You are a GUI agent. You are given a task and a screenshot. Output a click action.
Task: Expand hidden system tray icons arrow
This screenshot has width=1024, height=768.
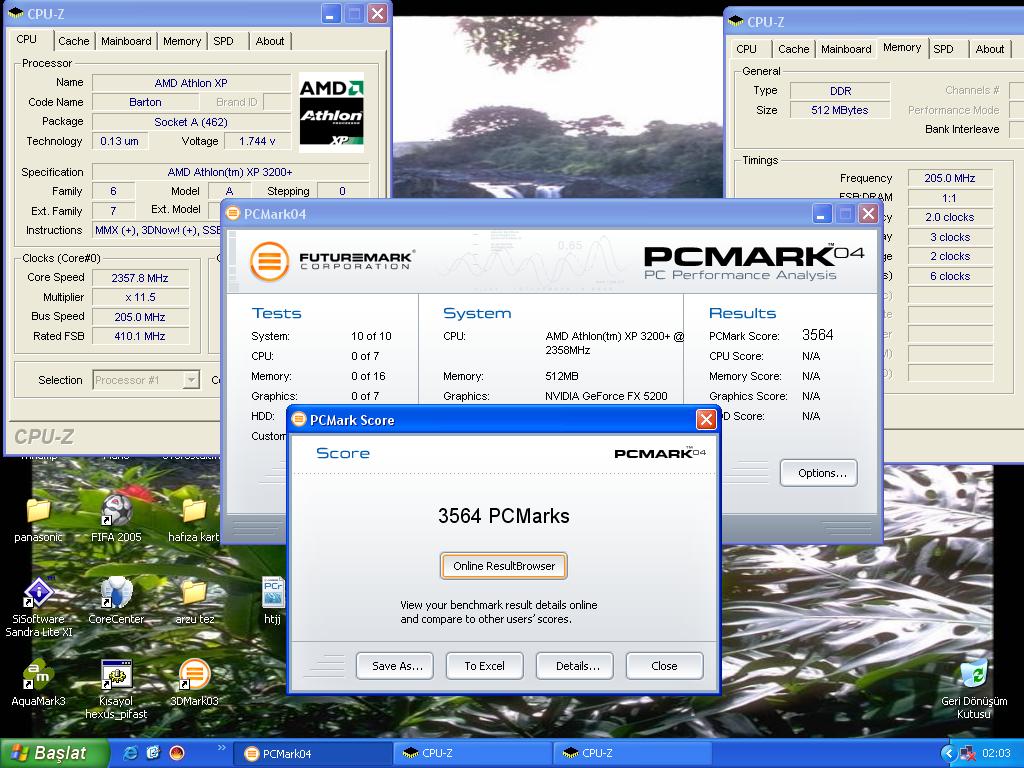coord(948,753)
